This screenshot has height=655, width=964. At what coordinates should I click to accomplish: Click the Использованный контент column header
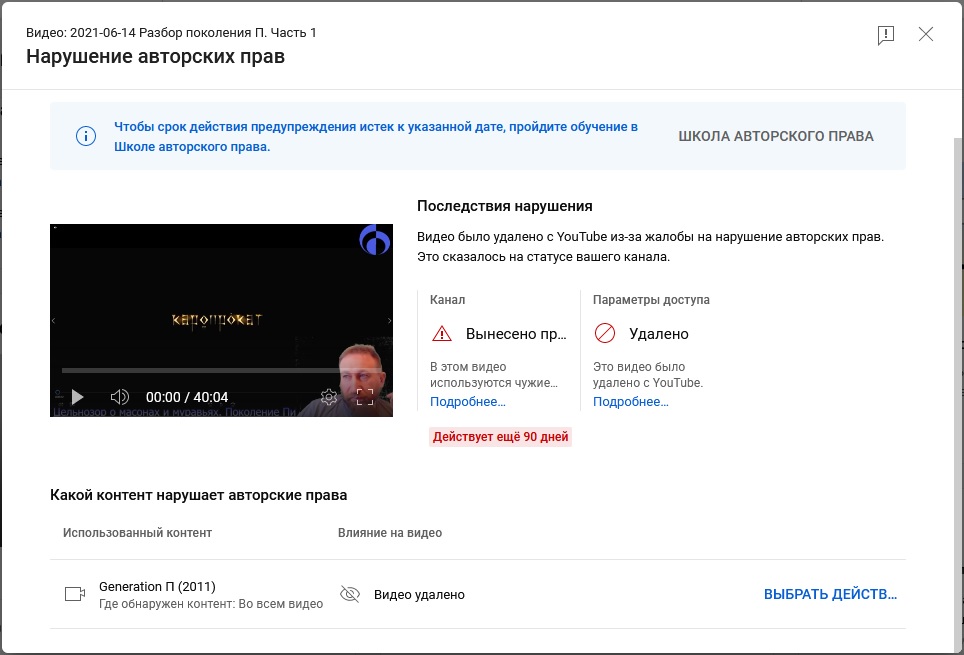pyautogui.click(x=137, y=533)
